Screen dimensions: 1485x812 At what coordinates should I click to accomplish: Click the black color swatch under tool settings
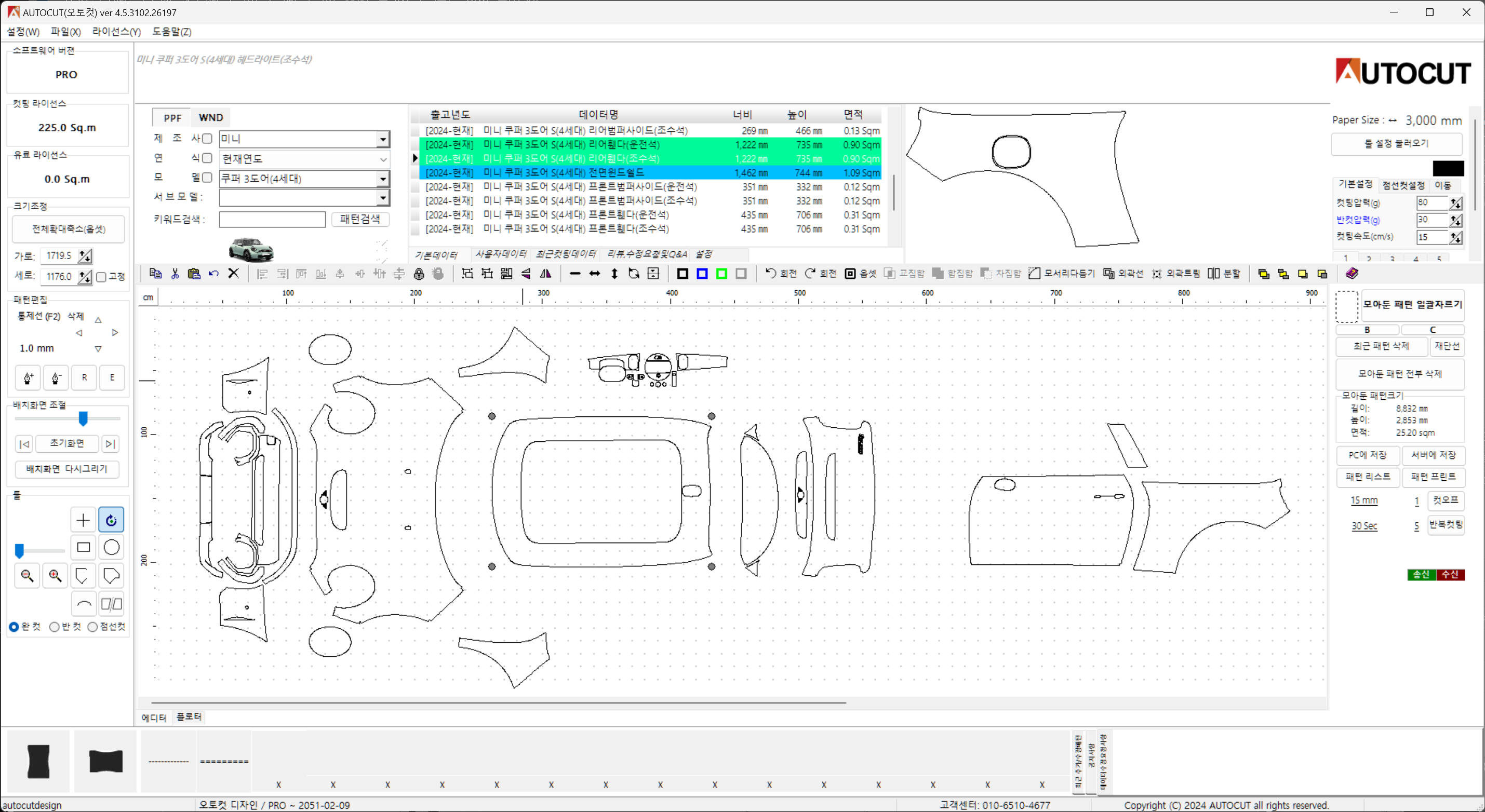click(1448, 168)
